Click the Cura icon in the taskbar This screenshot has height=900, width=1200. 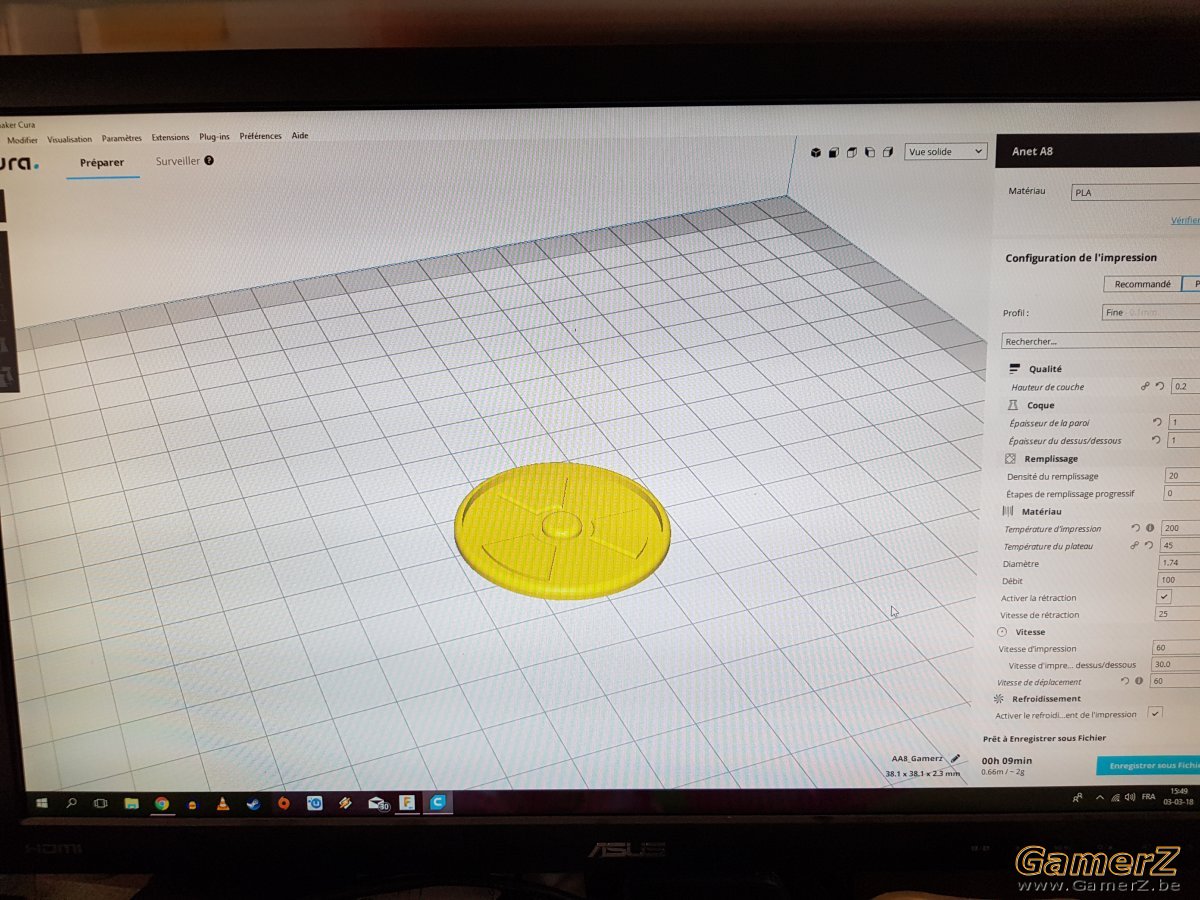click(438, 802)
